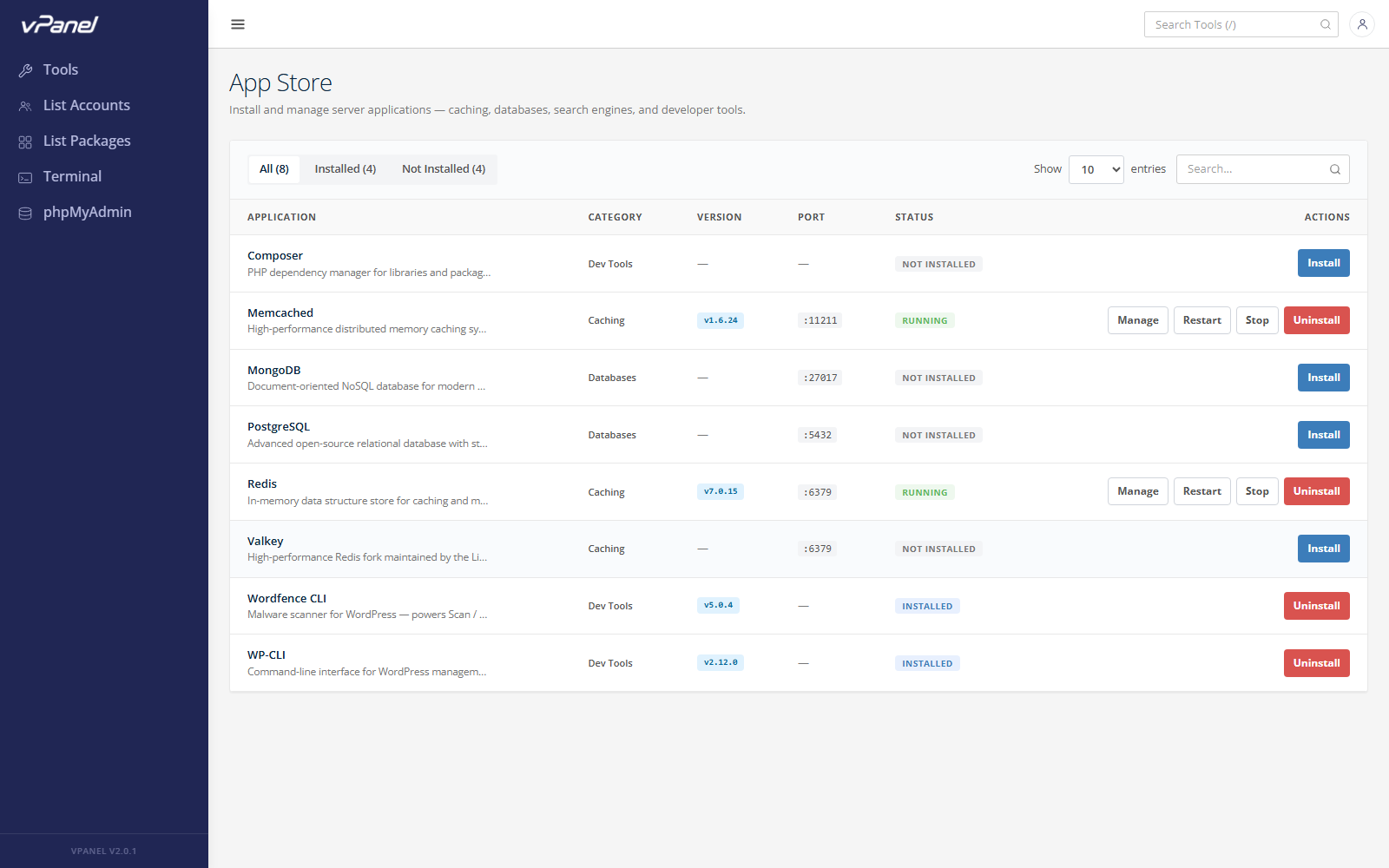Sort by CATEGORY column header

615,217
